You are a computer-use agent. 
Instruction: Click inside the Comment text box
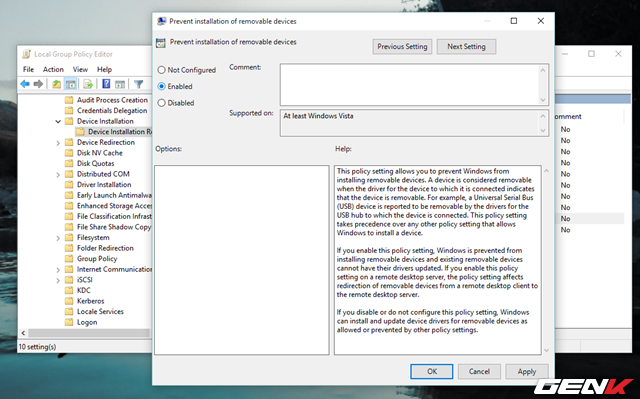409,84
